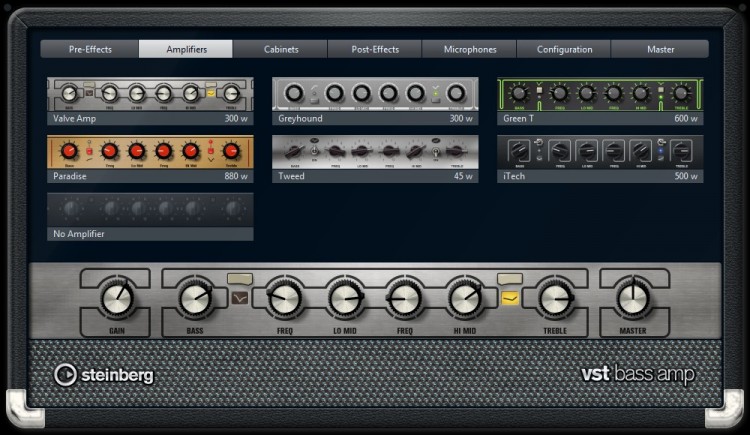The height and width of the screenshot is (435, 750).
Task: Click the Lo Mid knob
Action: click(x=344, y=299)
